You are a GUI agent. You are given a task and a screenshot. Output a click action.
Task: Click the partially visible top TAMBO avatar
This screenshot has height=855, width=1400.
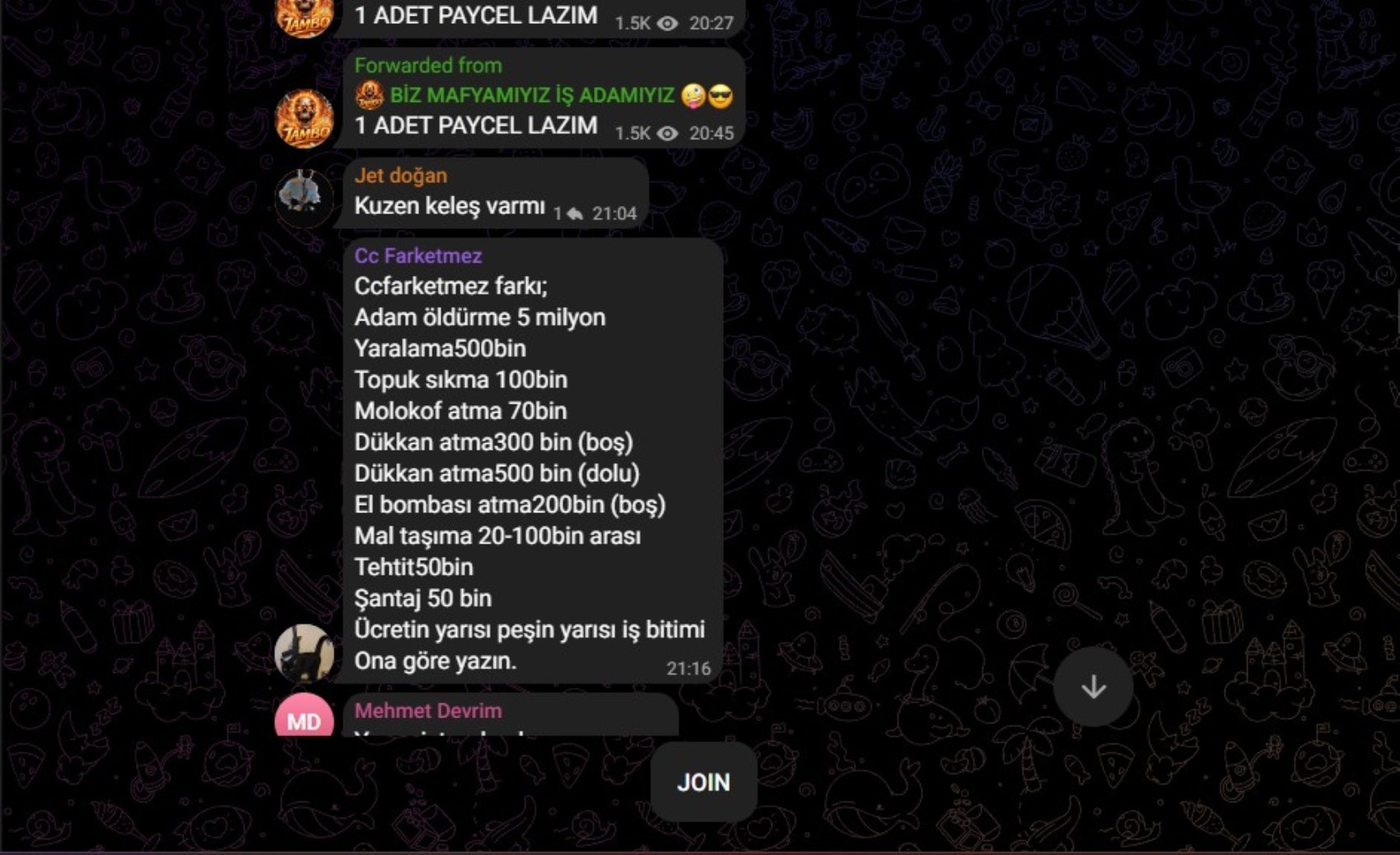click(x=304, y=18)
